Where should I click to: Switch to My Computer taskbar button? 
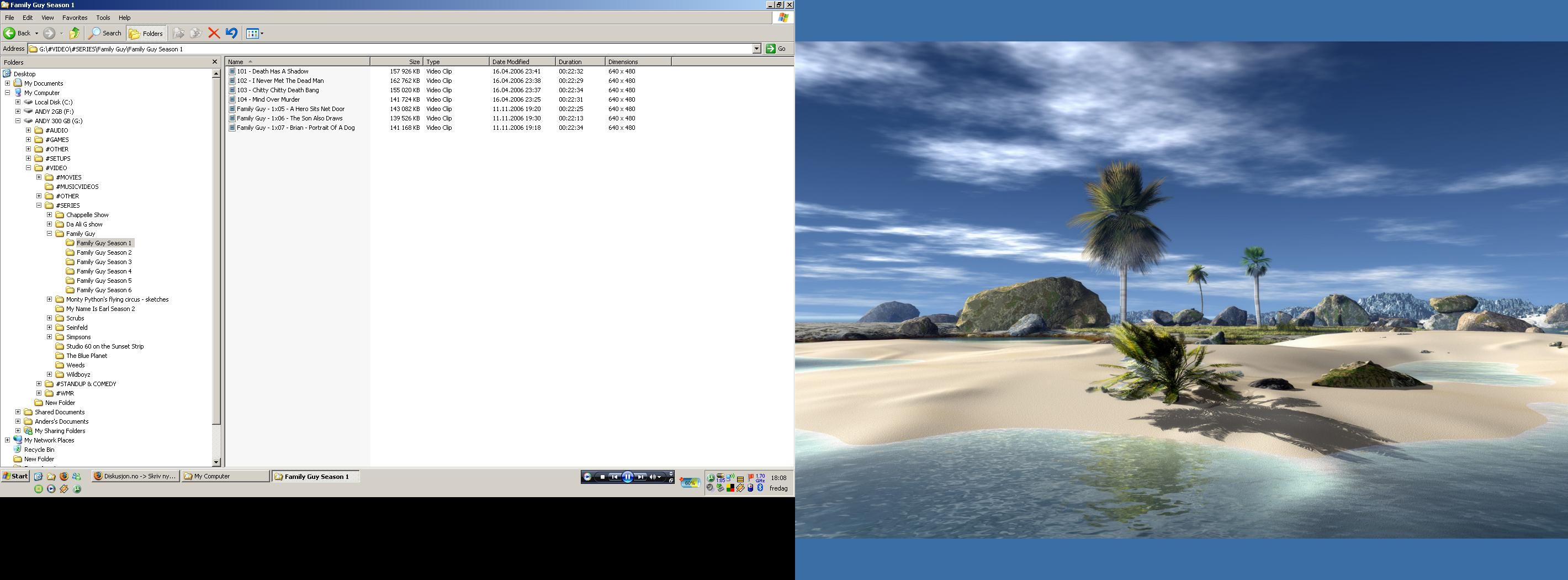click(226, 476)
